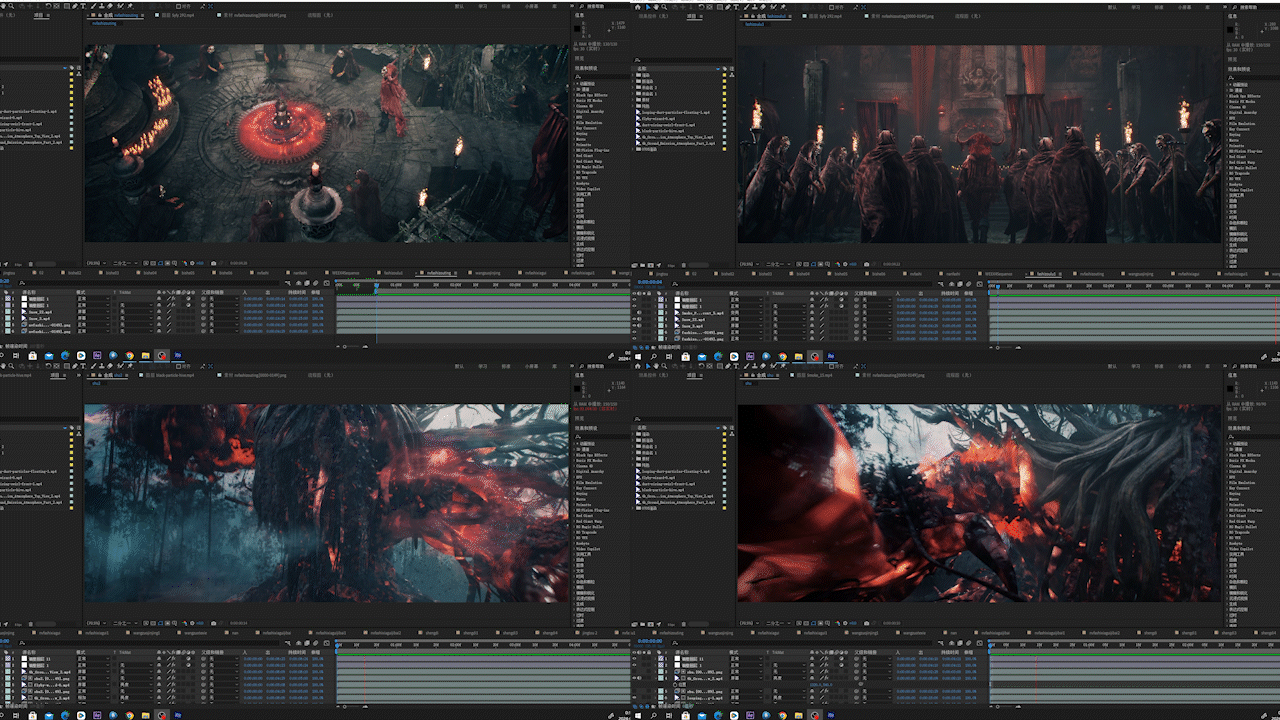Open 二分之一 resolution dropdown in burning roots viewer
The height and width of the screenshot is (720, 1280).
pyautogui.click(x=777, y=623)
